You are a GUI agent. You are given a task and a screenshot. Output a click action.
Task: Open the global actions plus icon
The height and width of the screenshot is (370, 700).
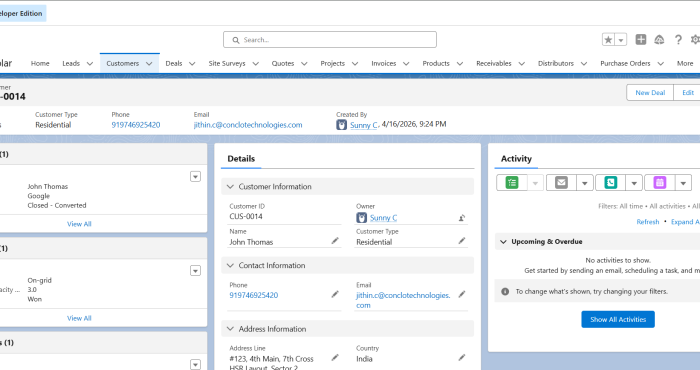[x=641, y=40]
